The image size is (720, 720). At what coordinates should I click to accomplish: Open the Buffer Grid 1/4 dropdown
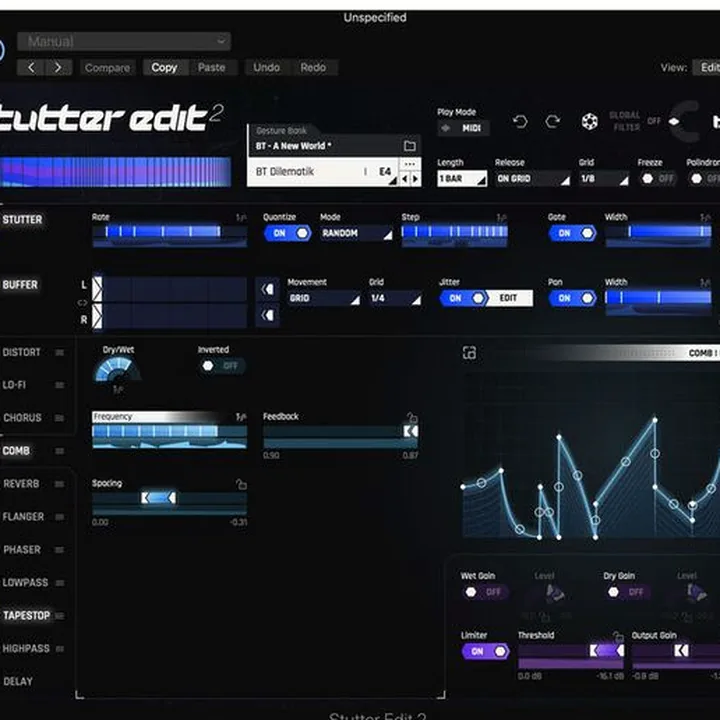pyautogui.click(x=395, y=298)
